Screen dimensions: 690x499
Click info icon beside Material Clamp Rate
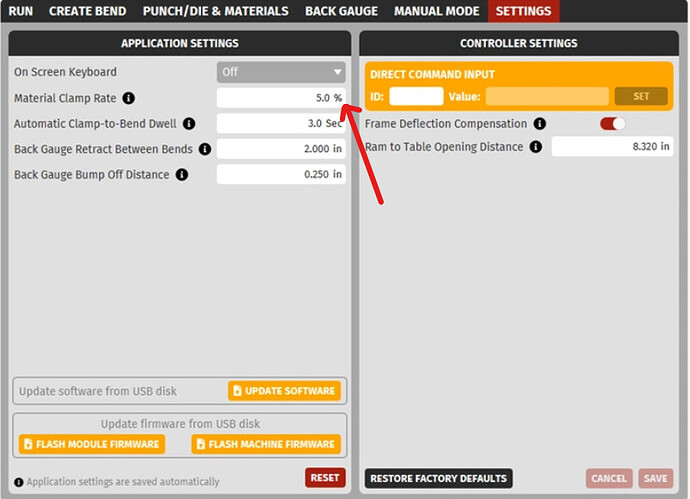coord(128,99)
